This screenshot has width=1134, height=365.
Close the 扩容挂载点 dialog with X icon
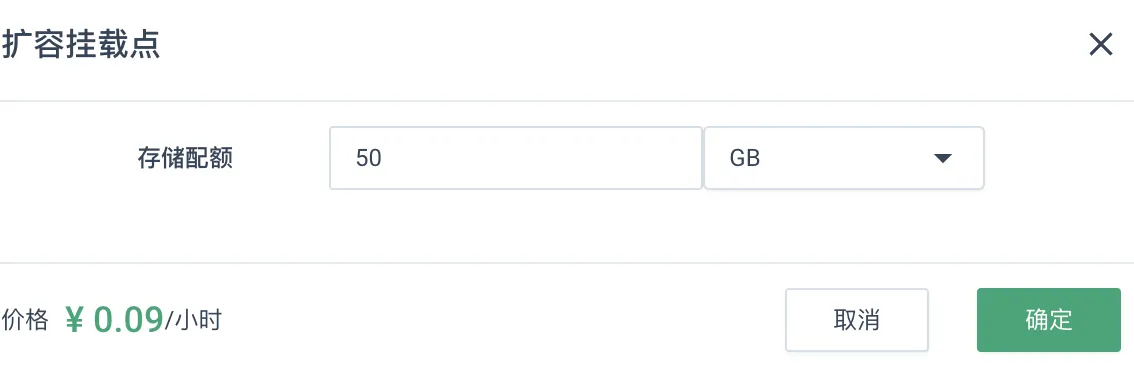tap(1100, 46)
